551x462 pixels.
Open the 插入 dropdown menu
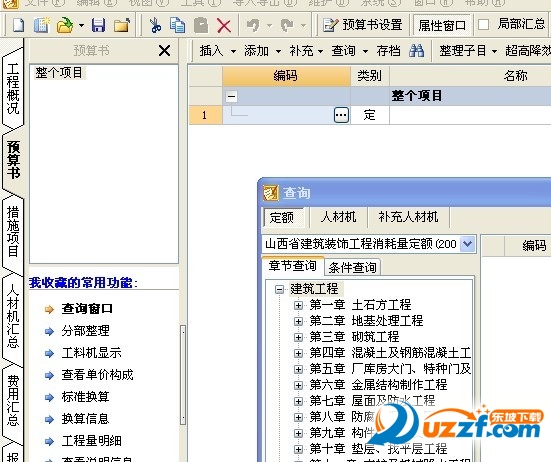(x=218, y=51)
